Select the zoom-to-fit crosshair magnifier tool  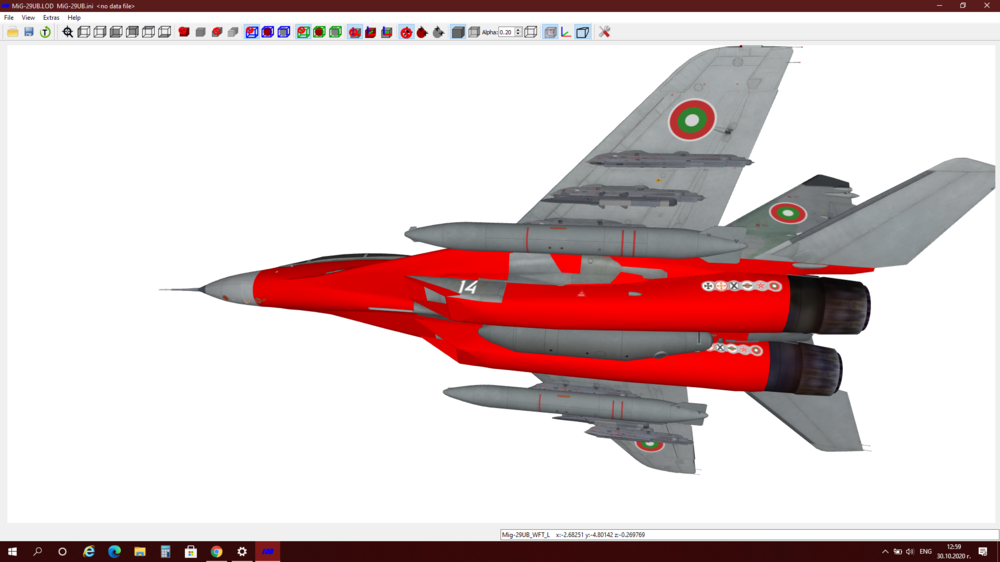(x=68, y=32)
